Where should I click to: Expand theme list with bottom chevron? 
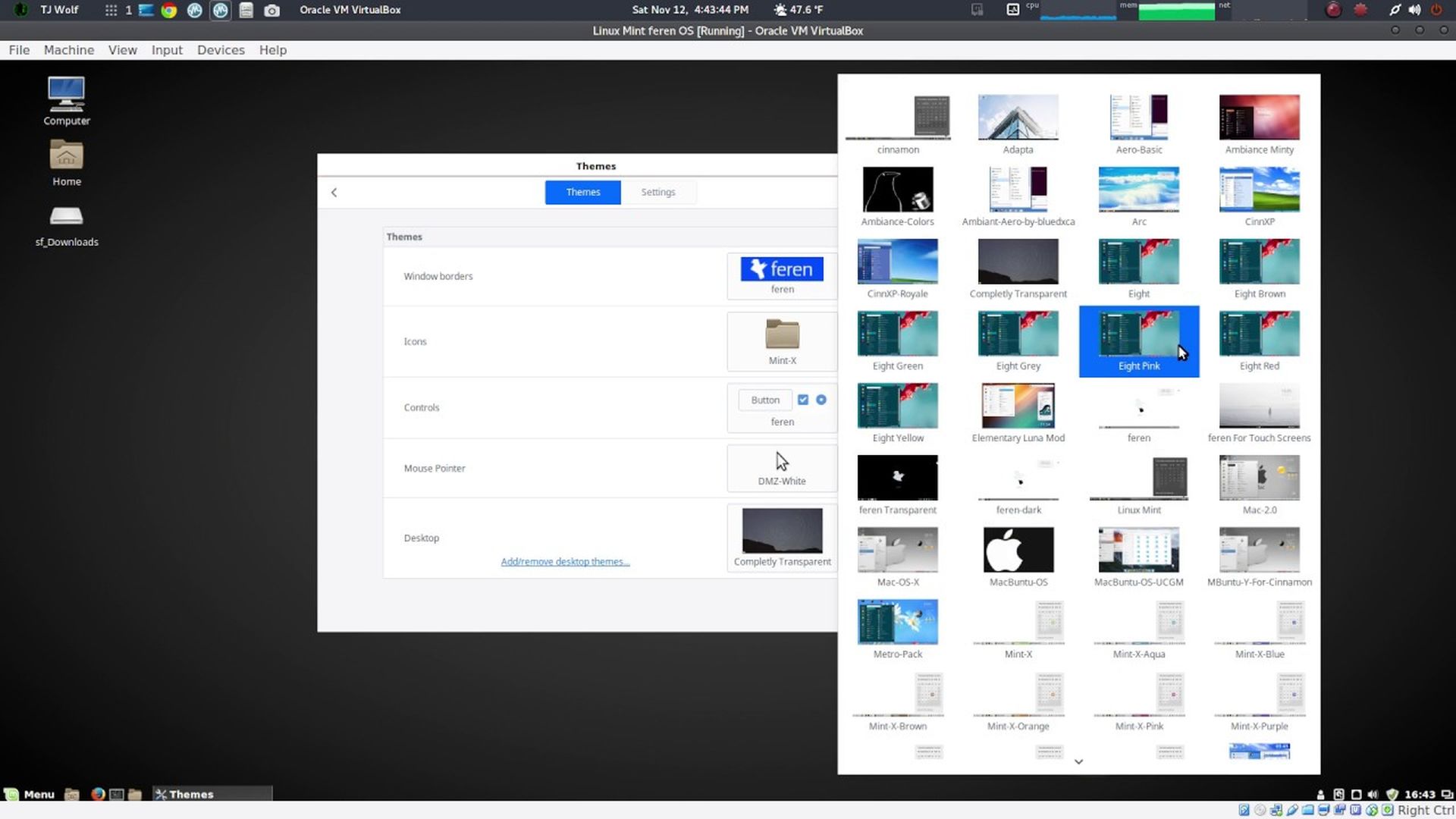tap(1078, 761)
